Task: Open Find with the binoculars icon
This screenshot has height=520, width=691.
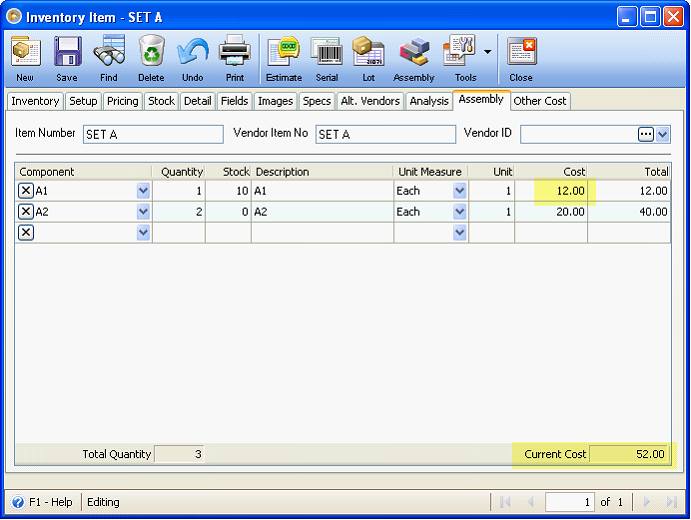Action: [109, 51]
